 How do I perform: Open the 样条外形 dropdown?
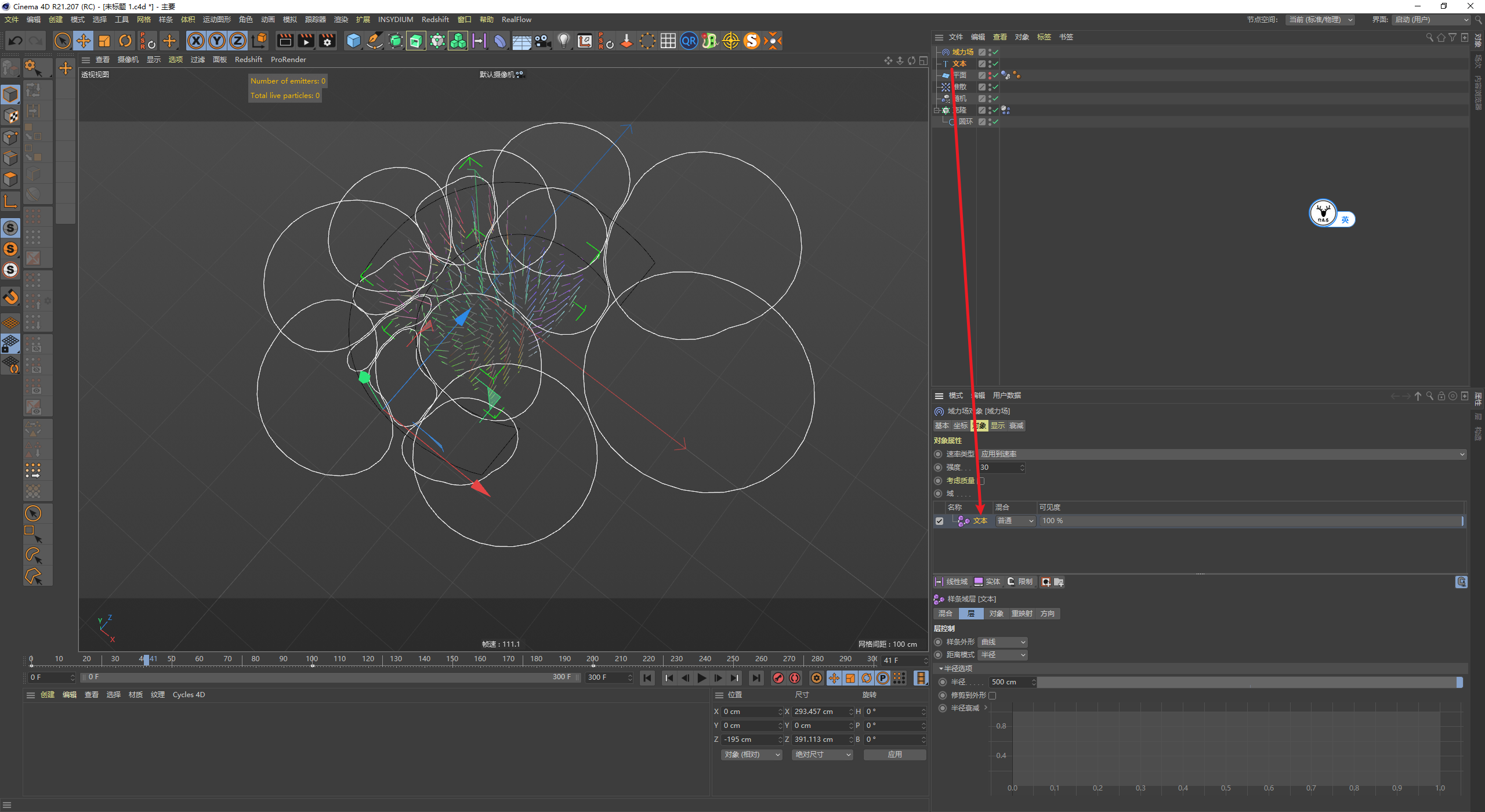1003,642
